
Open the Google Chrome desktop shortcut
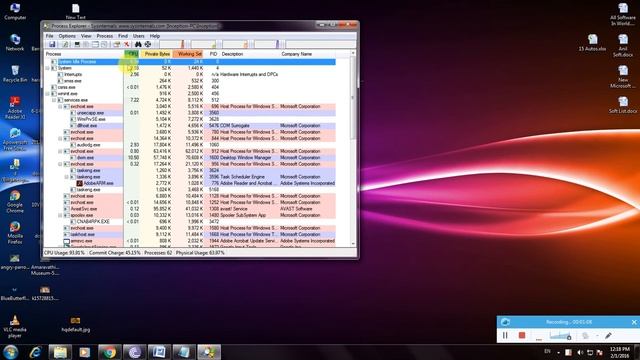15,202
